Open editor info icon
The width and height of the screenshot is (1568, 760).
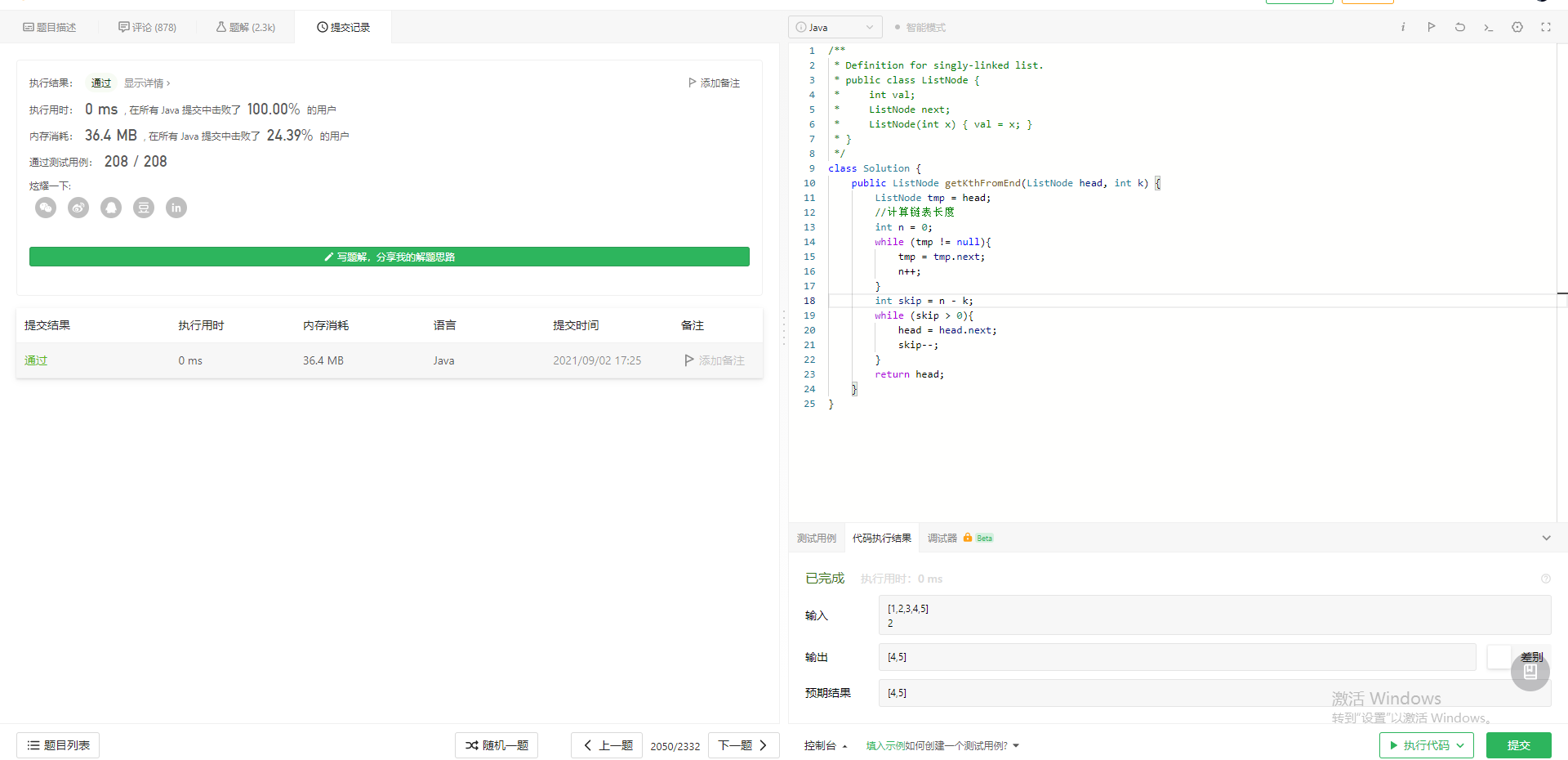point(1403,27)
